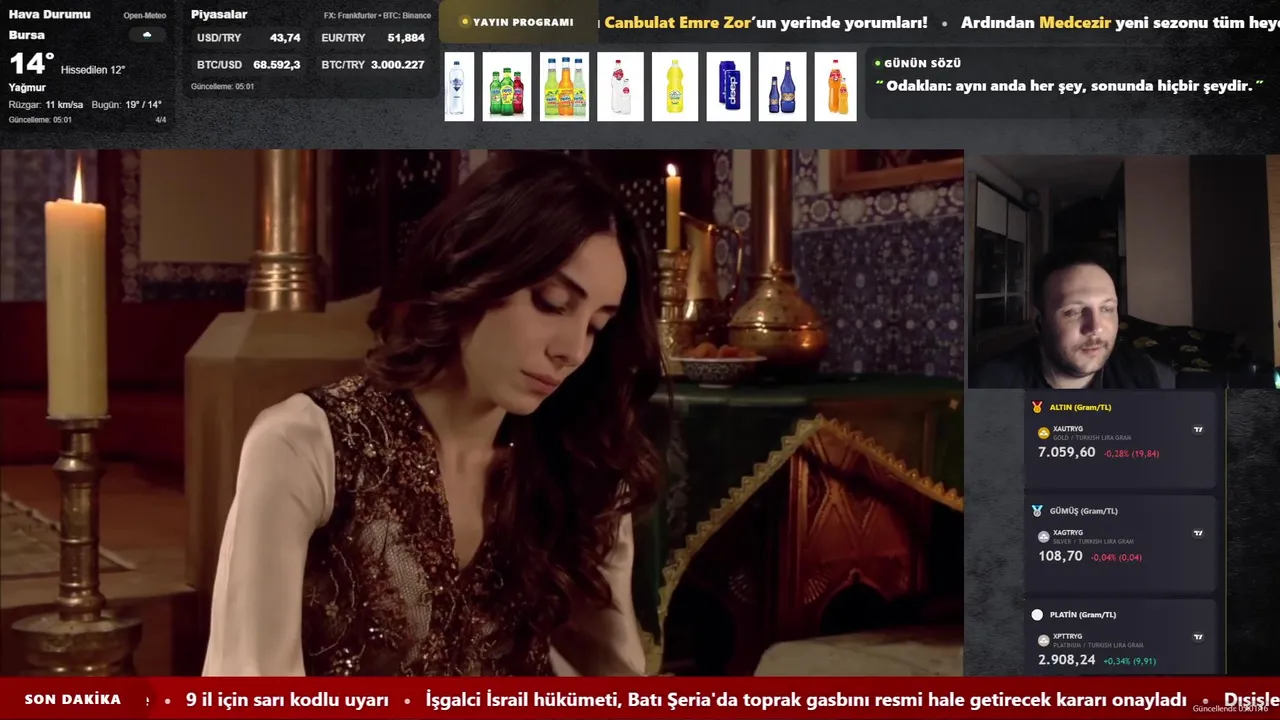
Task: Select the dark blue glass bottles thumbnail
Action: coord(782,87)
